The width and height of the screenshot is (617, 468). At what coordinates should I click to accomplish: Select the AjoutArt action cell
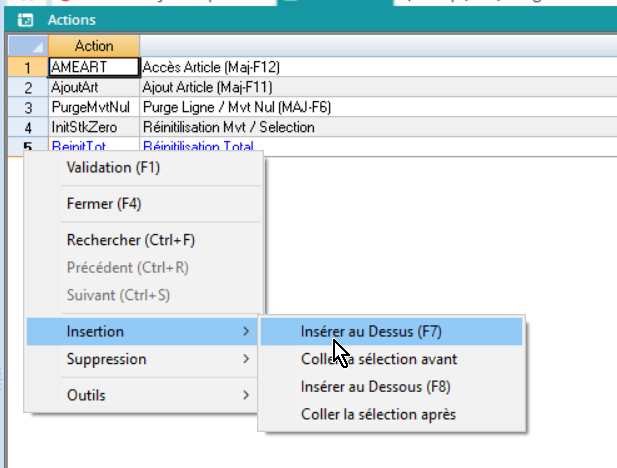[93, 87]
